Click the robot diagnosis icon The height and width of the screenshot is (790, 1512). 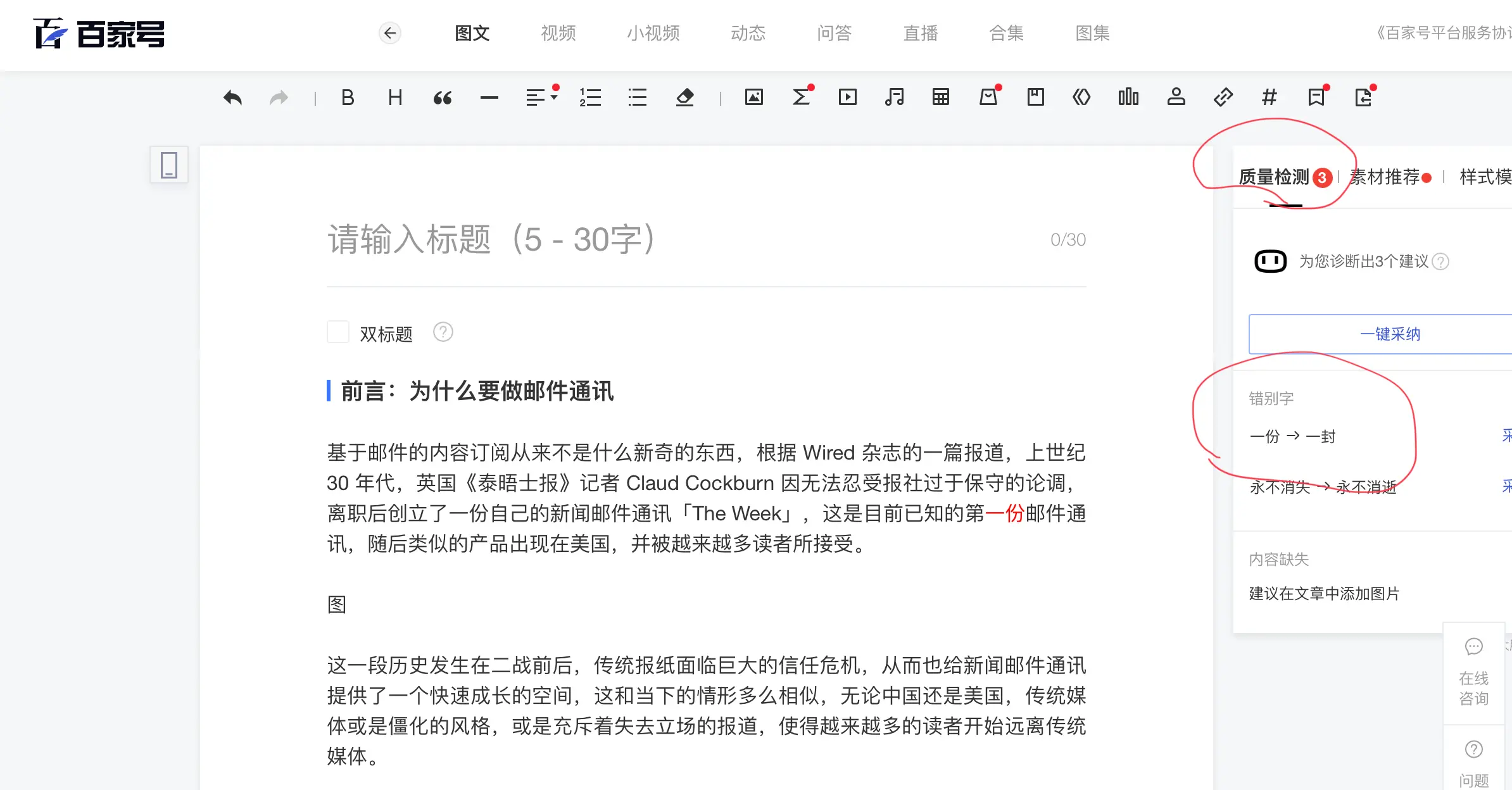click(x=1270, y=261)
